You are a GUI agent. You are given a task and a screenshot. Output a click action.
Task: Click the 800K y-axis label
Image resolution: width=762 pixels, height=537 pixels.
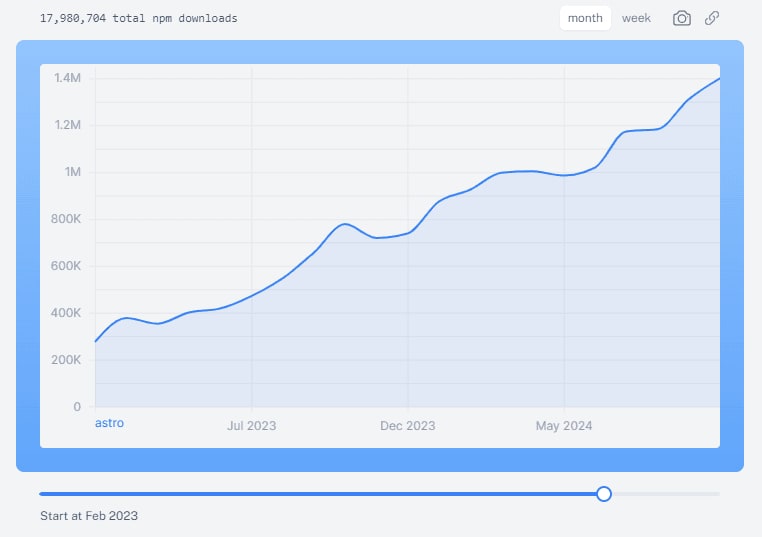click(65, 219)
